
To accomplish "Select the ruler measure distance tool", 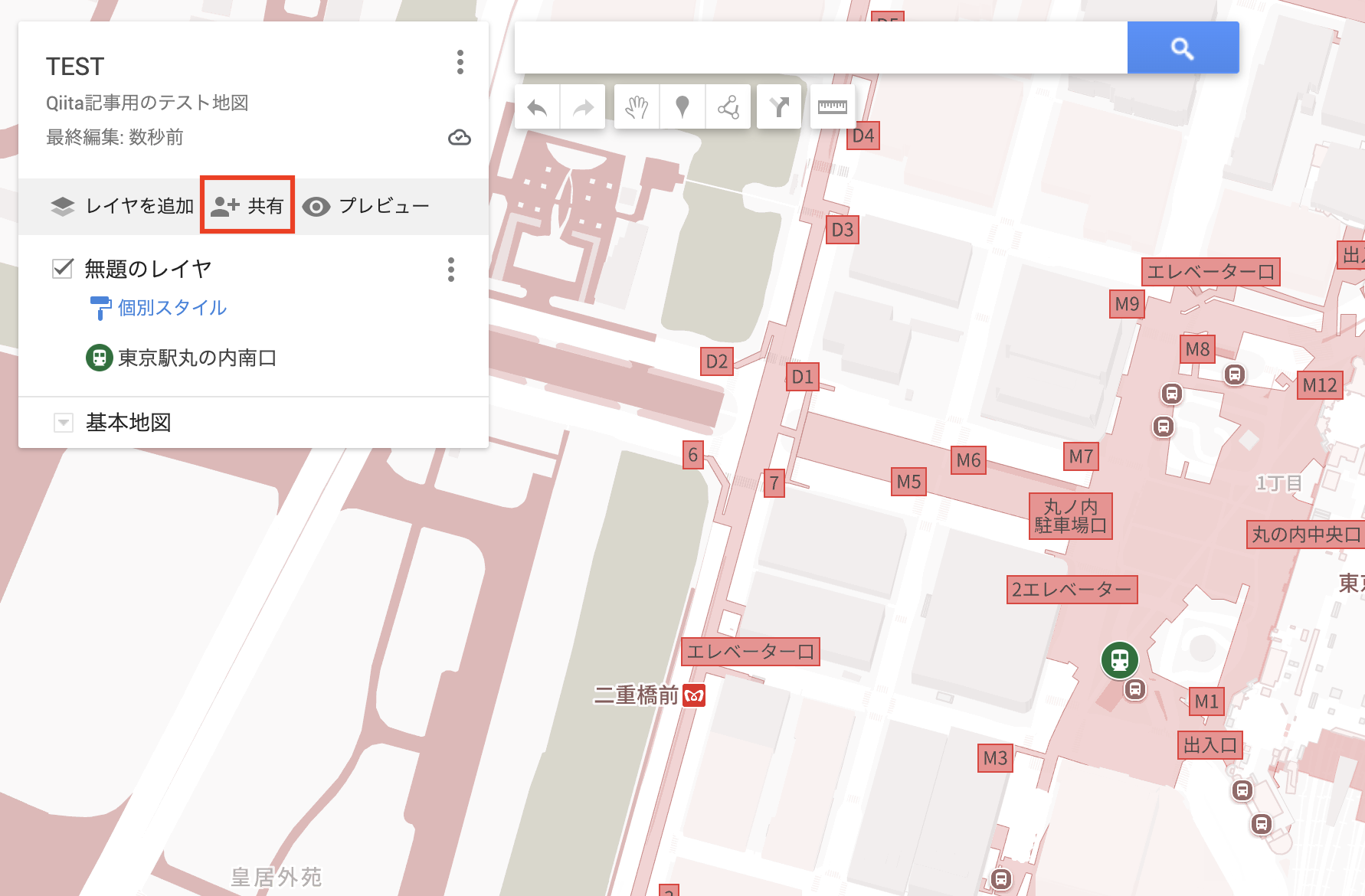I will [832, 107].
